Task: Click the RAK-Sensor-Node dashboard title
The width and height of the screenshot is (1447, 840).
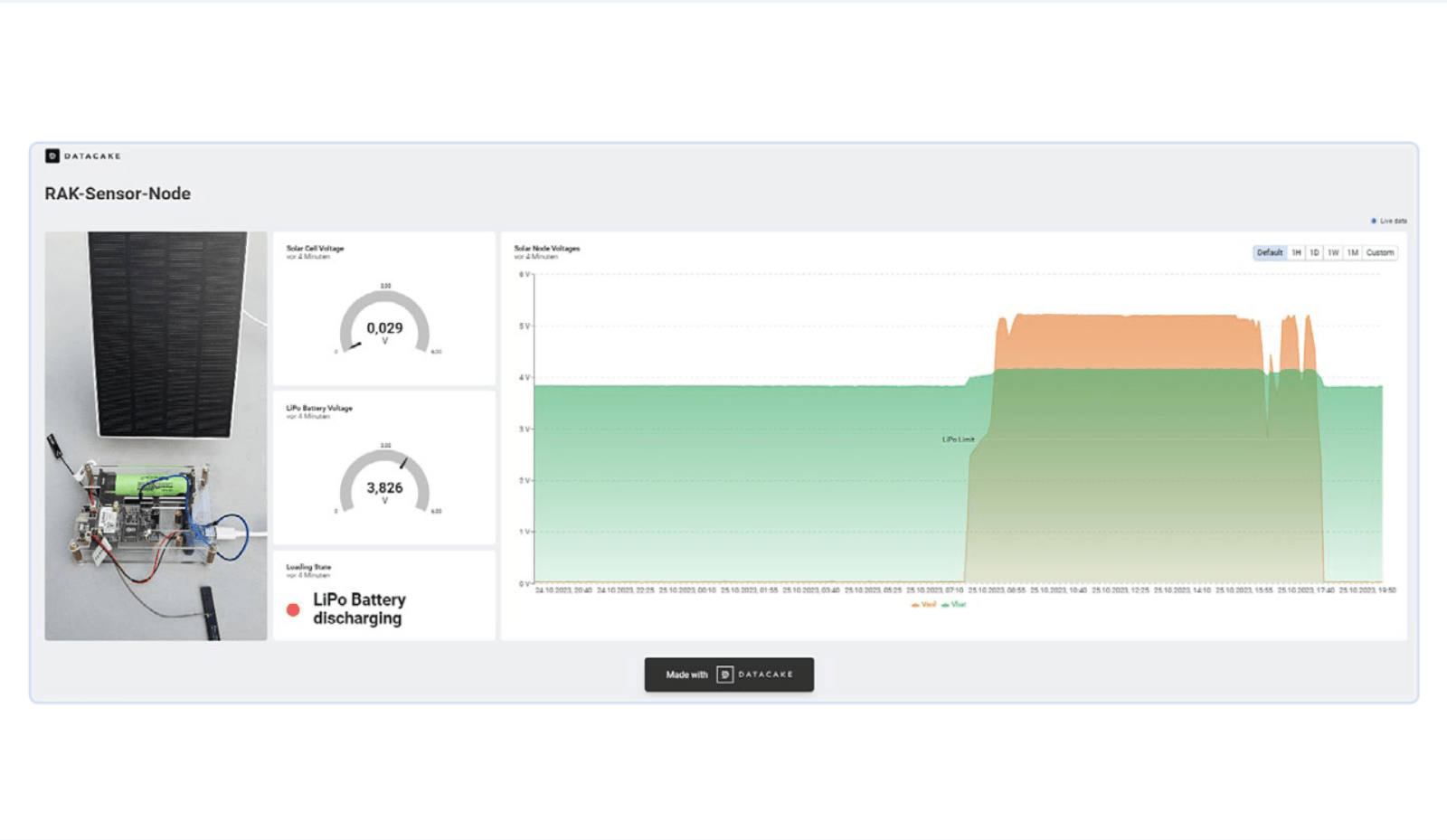Action: [118, 193]
